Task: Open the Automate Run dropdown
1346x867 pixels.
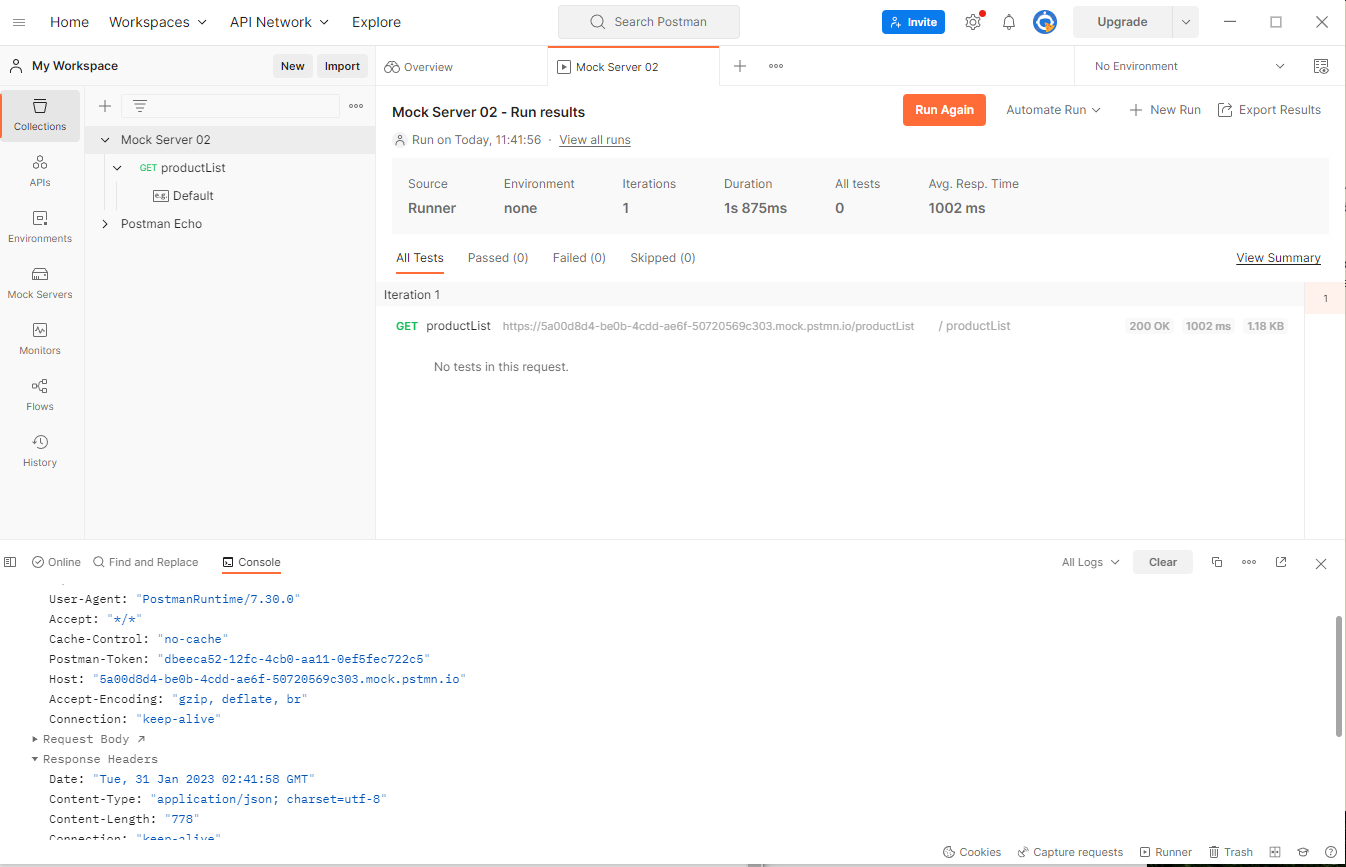Action: (1053, 110)
